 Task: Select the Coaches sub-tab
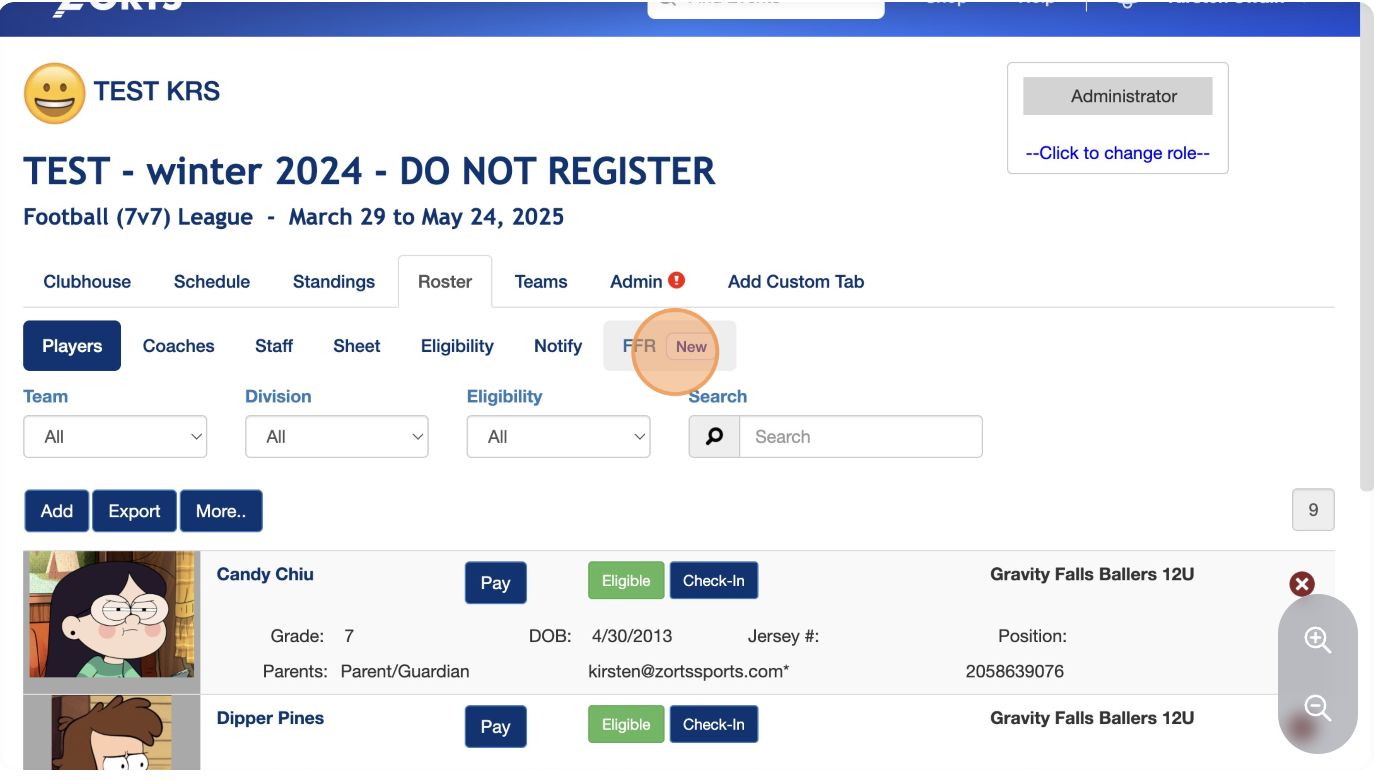tap(179, 346)
